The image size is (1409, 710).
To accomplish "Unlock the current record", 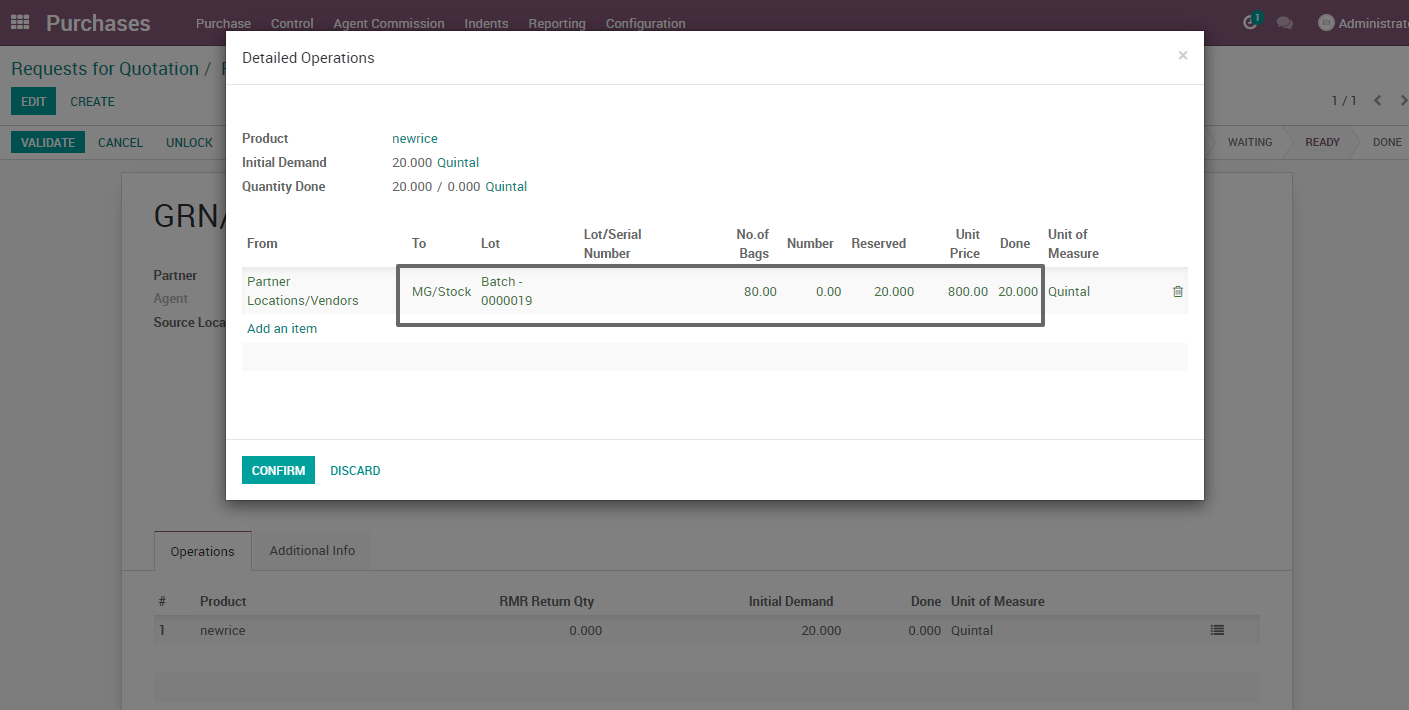I will tap(188, 142).
